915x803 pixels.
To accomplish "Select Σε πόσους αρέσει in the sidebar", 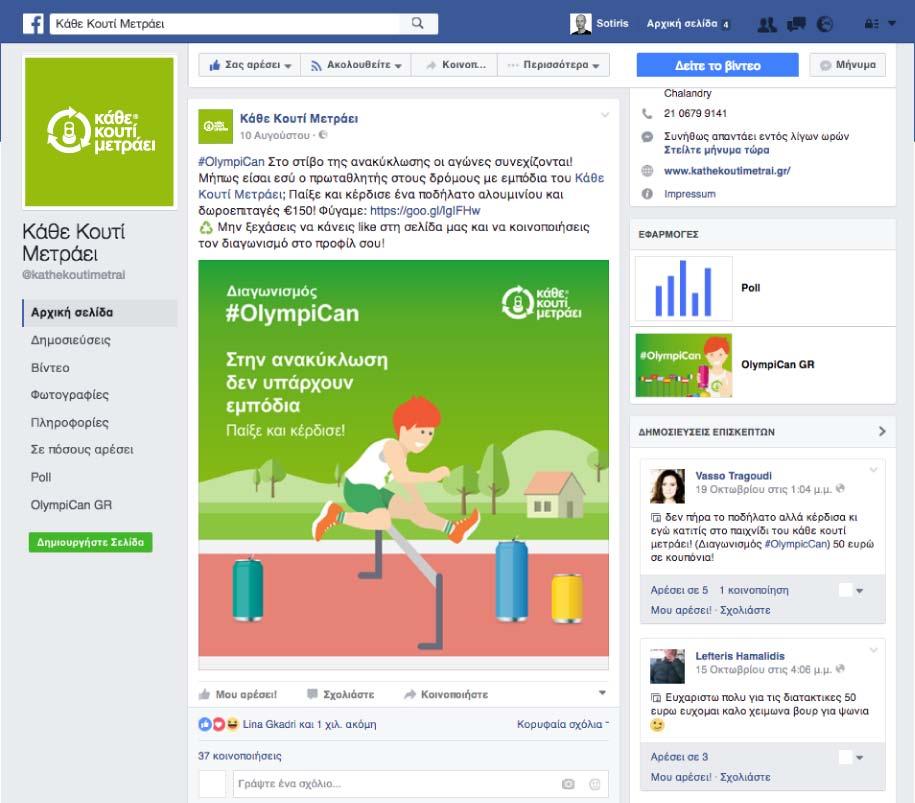I will coord(82,449).
